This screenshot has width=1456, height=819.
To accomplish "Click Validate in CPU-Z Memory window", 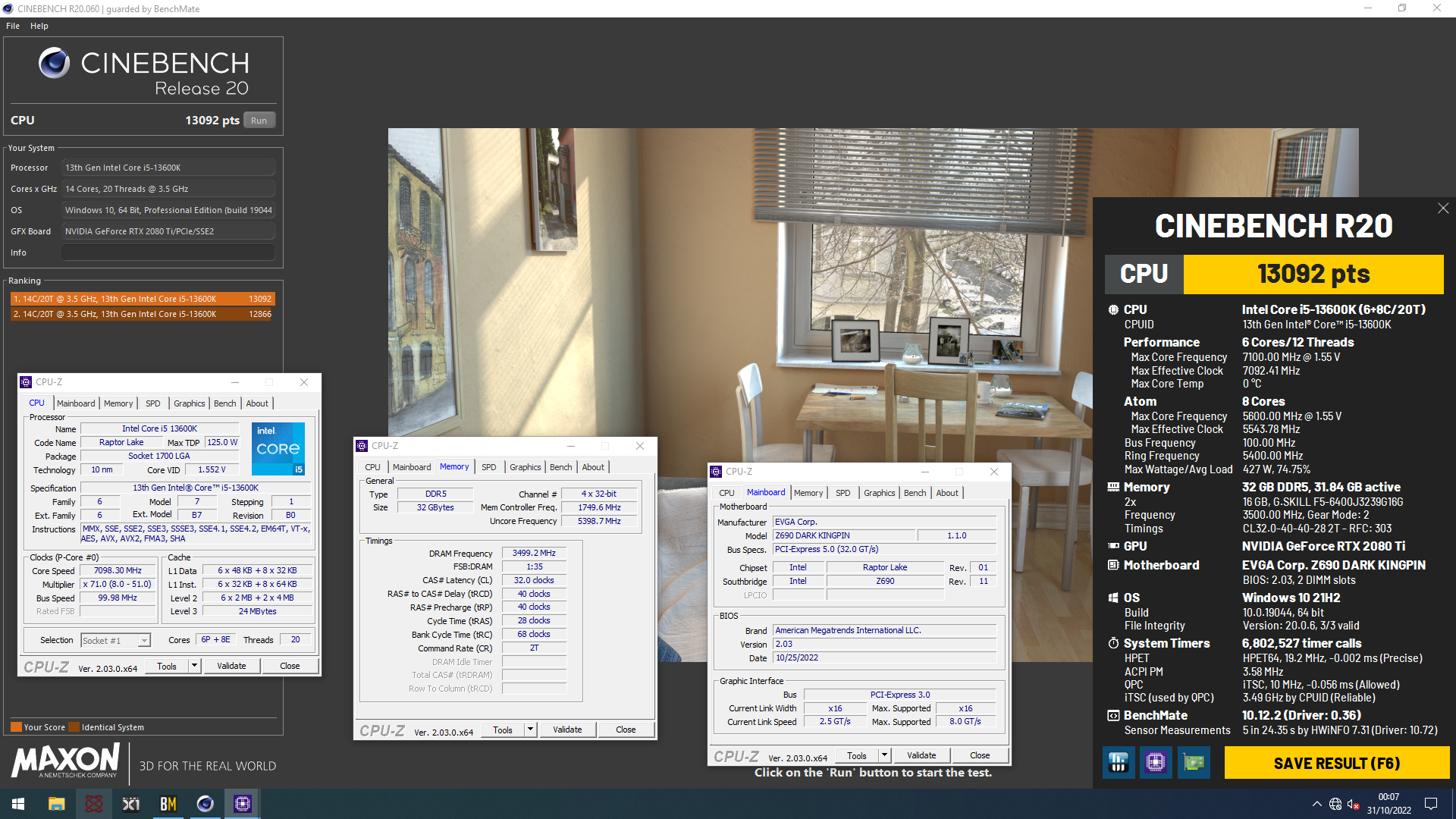I will (567, 730).
